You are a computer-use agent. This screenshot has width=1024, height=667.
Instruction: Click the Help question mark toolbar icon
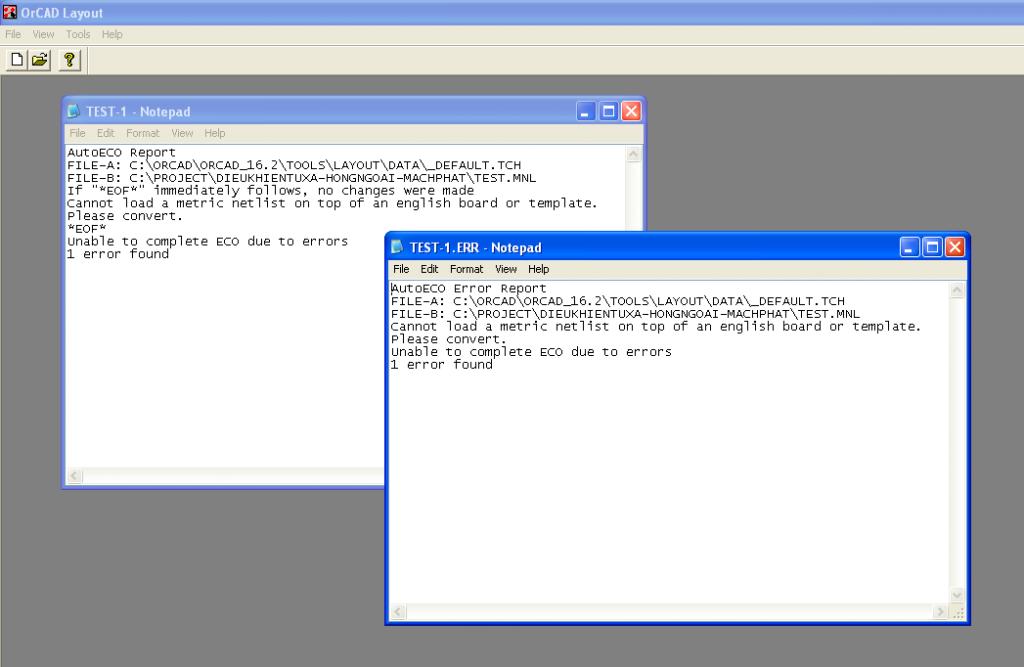(x=69, y=60)
